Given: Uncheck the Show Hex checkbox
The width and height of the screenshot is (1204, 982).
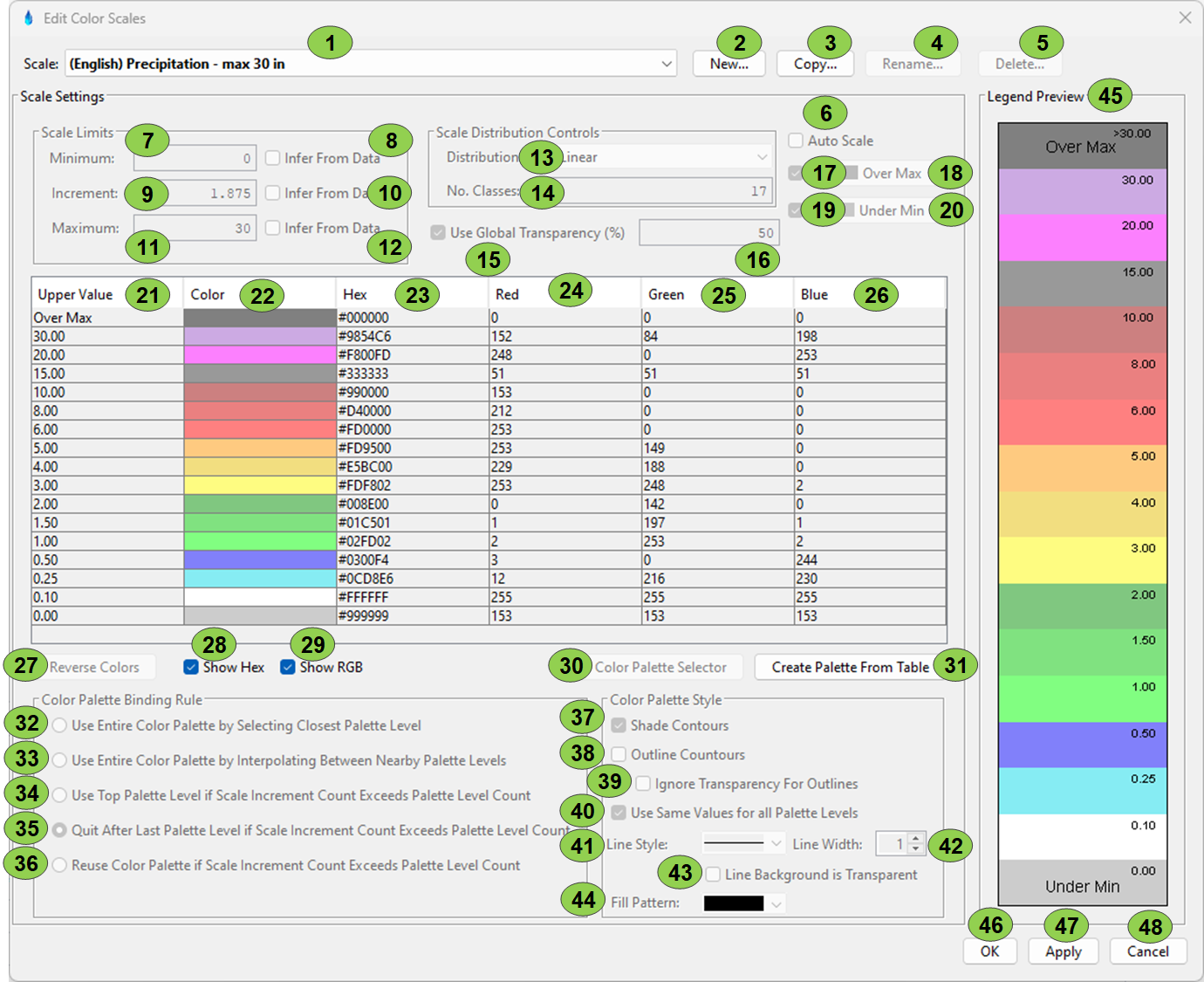Looking at the screenshot, I should 191,667.
